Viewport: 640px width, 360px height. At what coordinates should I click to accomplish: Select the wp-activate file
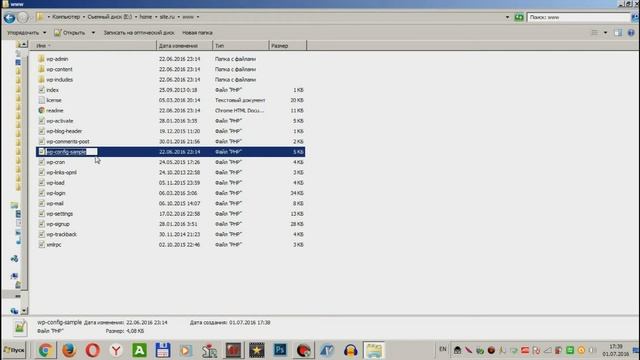tap(170, 121)
